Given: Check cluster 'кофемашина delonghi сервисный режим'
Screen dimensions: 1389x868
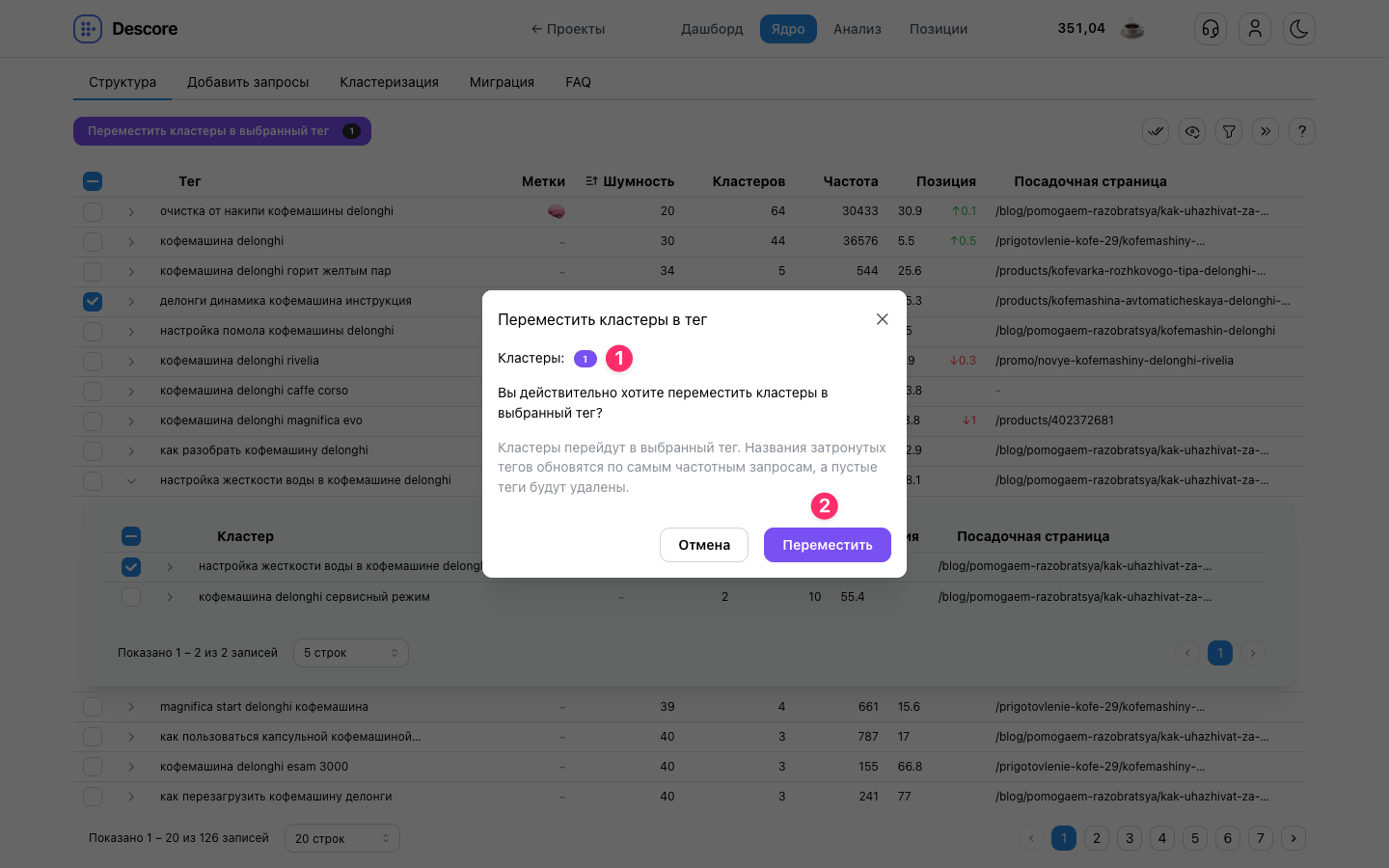Looking at the screenshot, I should (131, 597).
